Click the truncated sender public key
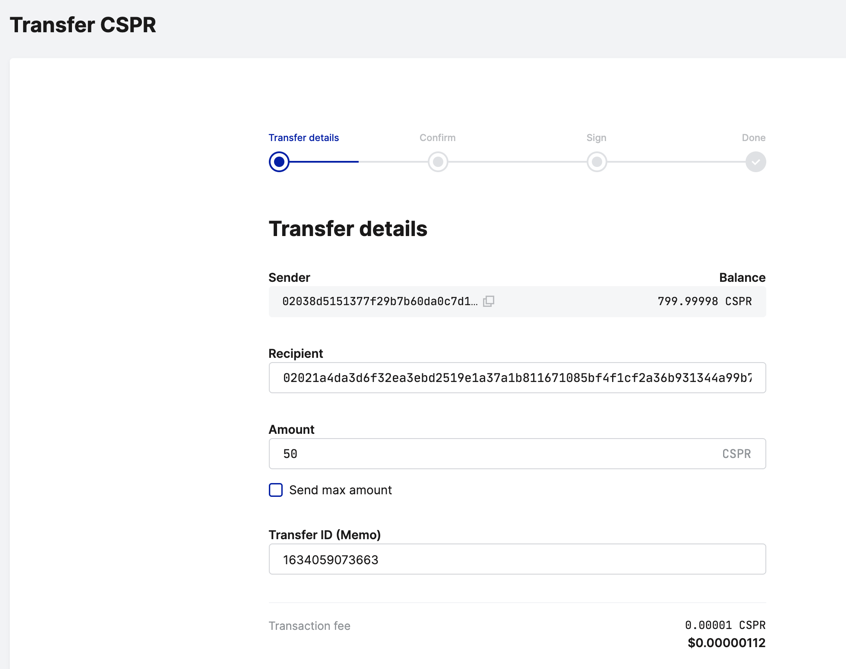 tap(379, 301)
